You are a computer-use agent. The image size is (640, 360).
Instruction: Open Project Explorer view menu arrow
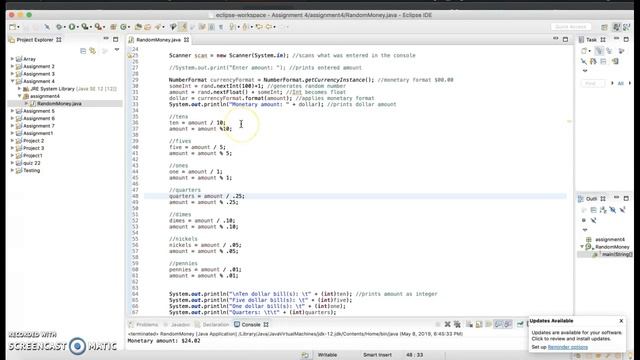[117, 50]
